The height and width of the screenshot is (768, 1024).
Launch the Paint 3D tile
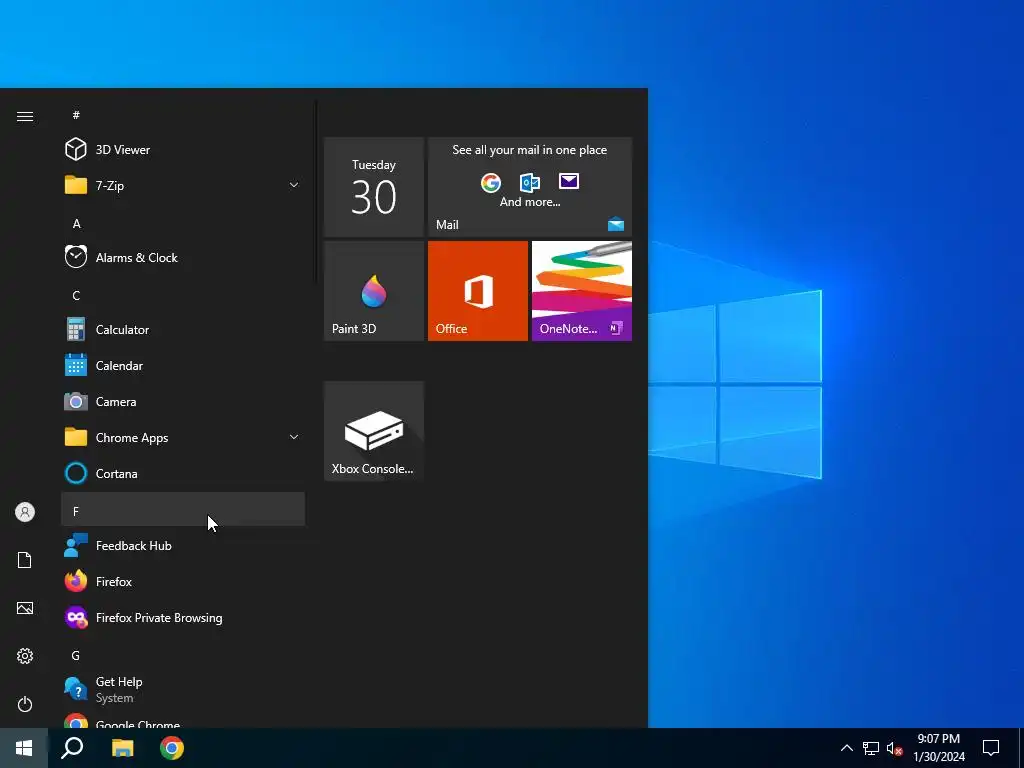tap(374, 291)
